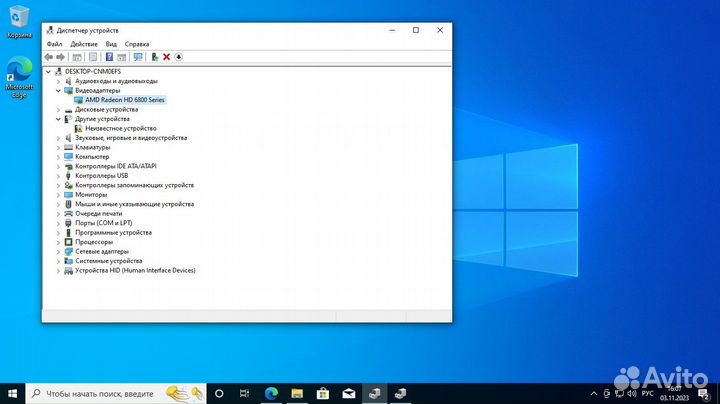The image size is (720, 404).
Task: Click the Порты (COM и LPT) category icon
Action: (68, 223)
